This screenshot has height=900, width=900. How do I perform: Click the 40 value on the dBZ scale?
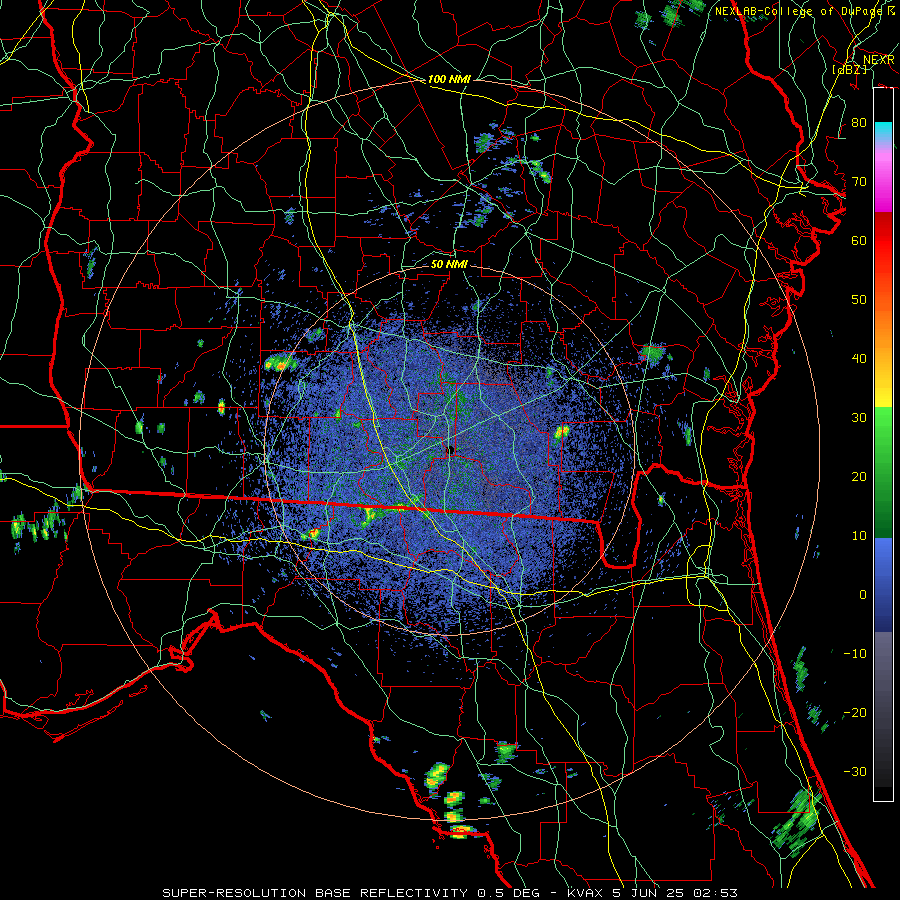click(x=859, y=358)
